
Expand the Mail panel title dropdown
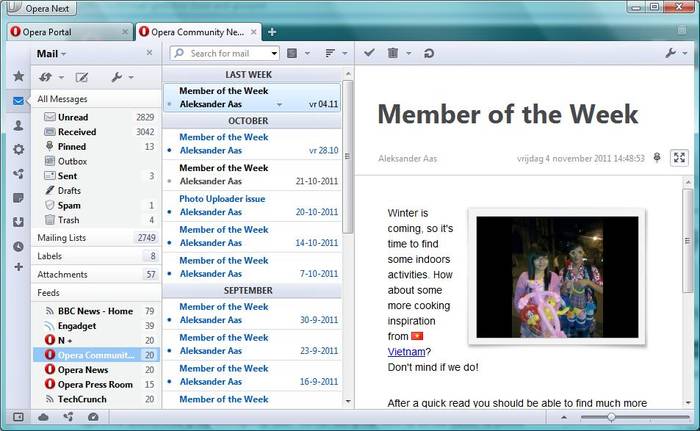point(52,53)
